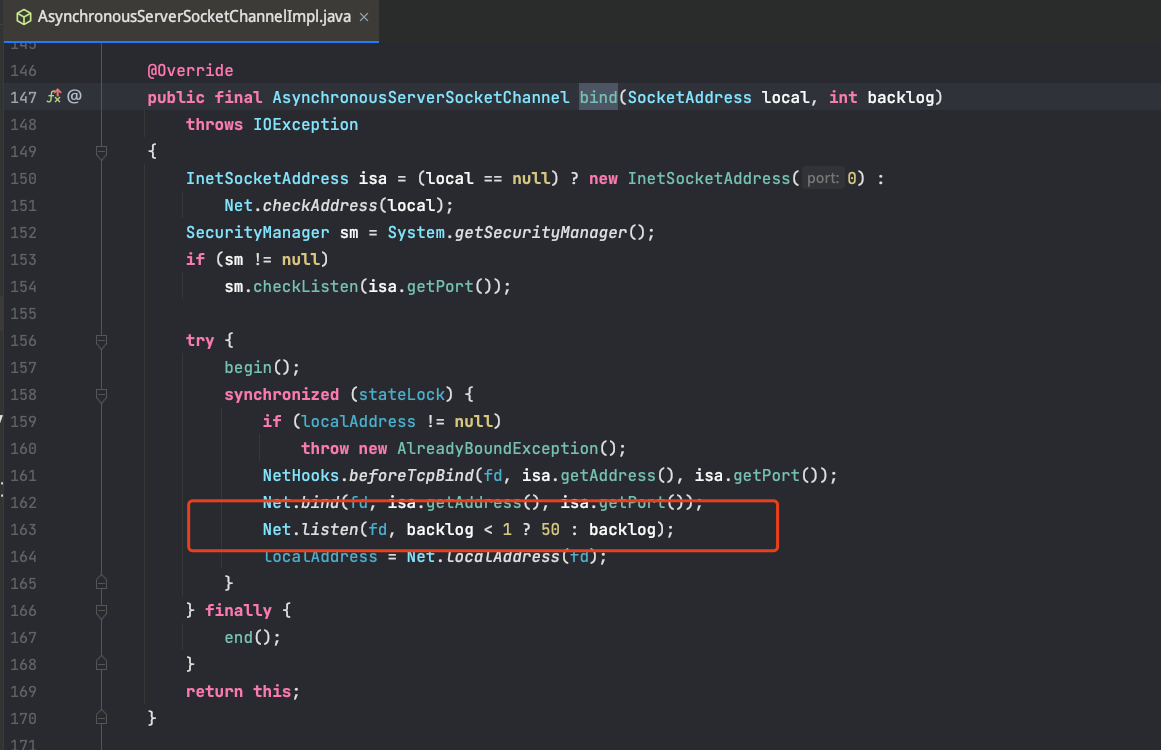The width and height of the screenshot is (1161, 750).
Task: Click the class file icon in tab
Action: pos(24,17)
